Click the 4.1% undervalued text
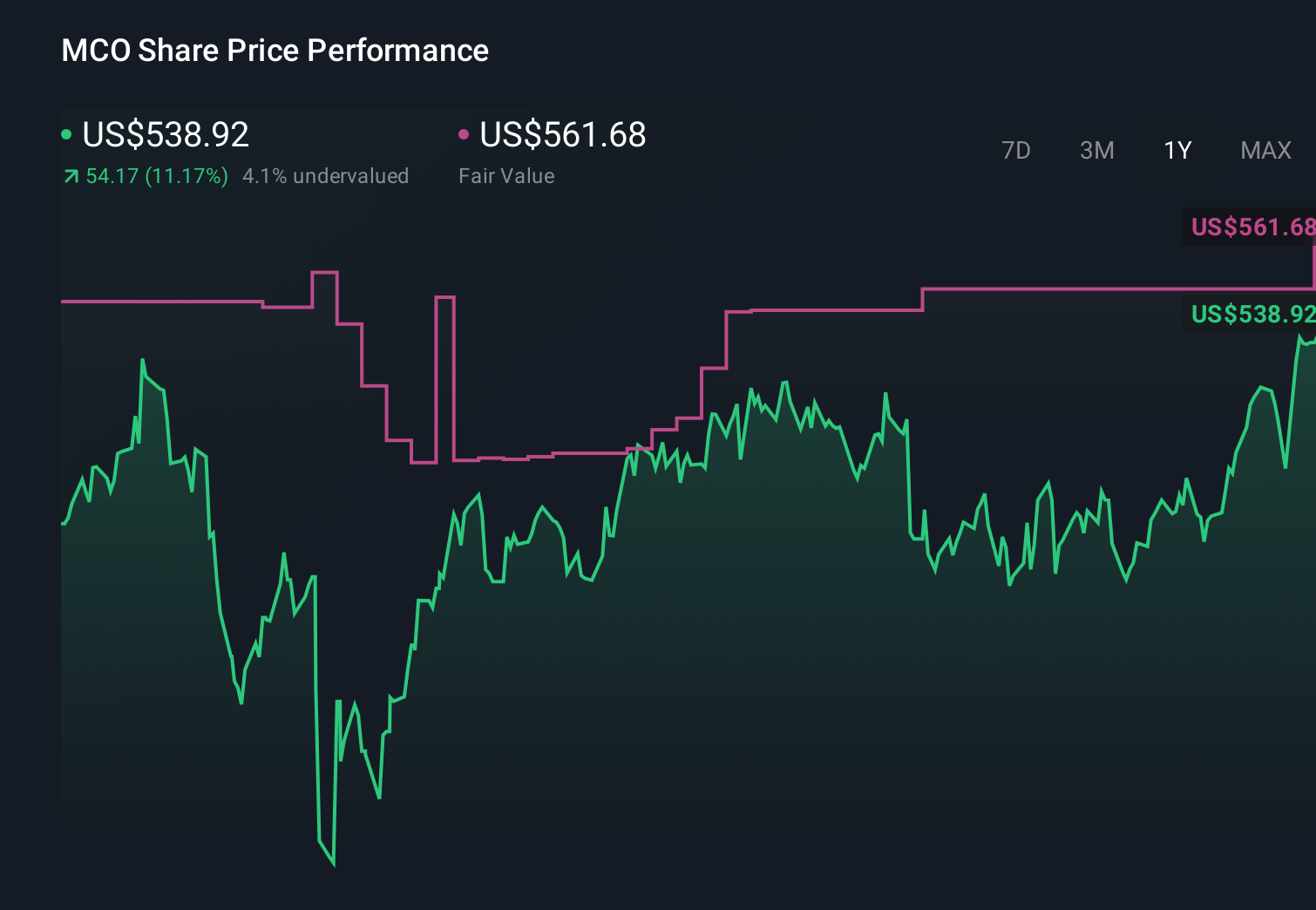The height and width of the screenshot is (910, 1316). pos(326,175)
